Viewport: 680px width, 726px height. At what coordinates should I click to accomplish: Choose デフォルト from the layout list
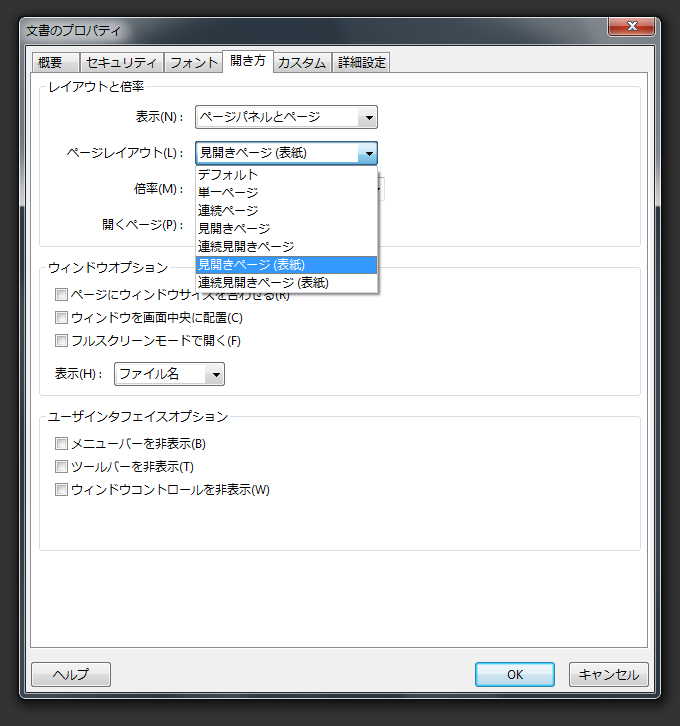pos(286,175)
